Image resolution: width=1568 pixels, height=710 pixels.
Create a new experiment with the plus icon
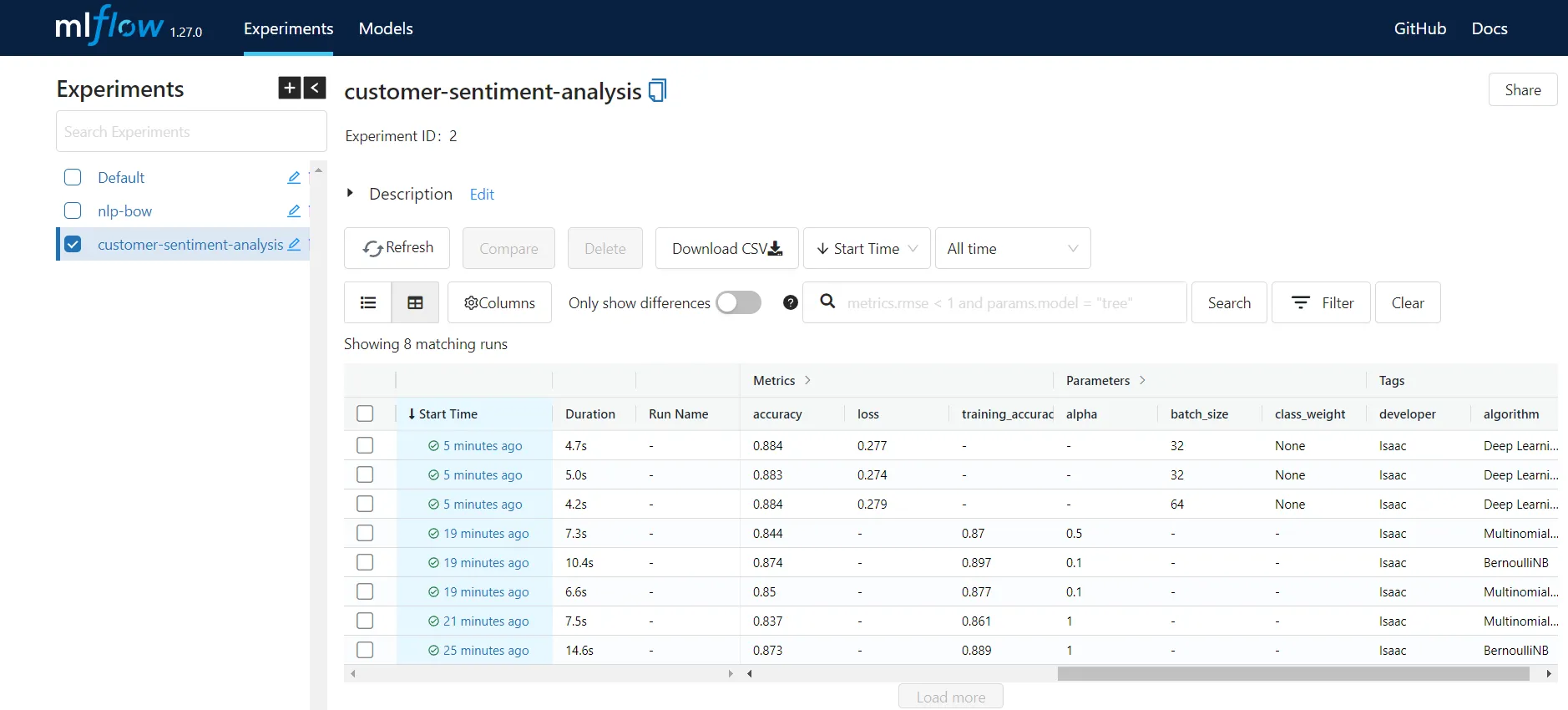coord(290,88)
